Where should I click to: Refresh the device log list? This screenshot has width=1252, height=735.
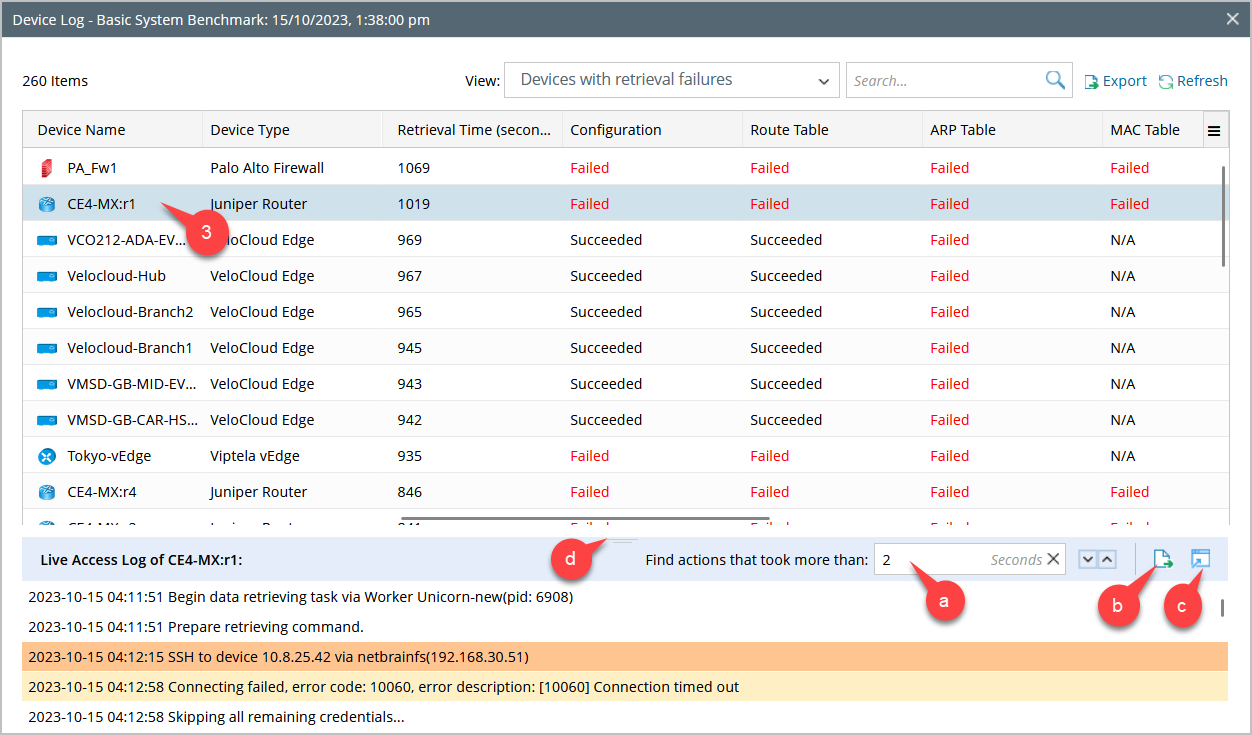click(1193, 81)
